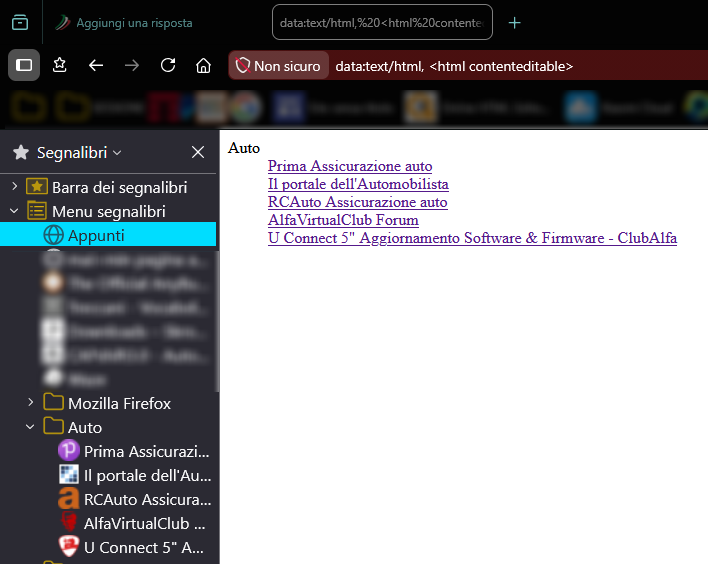The image size is (708, 564).
Task: Click the Barra dei segnalibri label
Action: click(120, 187)
